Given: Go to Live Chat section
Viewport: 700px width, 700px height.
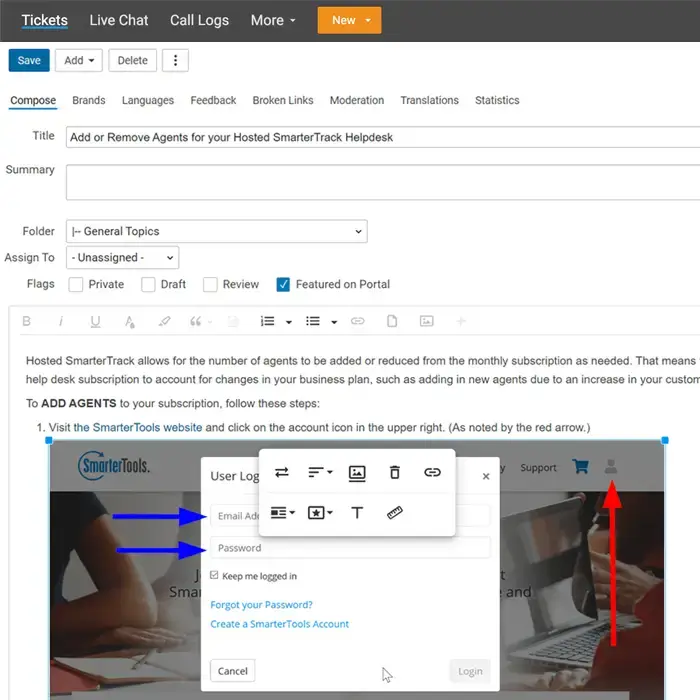Looking at the screenshot, I should (119, 21).
